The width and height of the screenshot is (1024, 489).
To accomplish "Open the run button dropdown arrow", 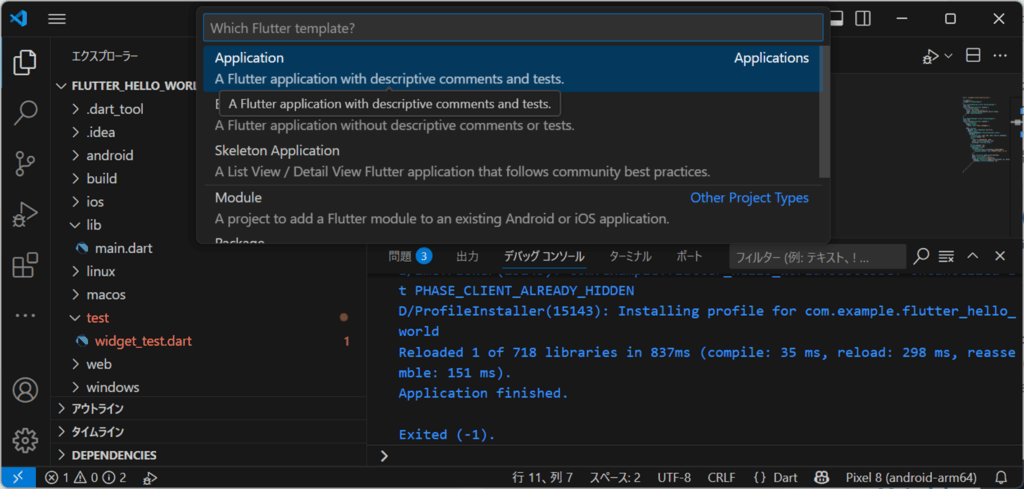I will pyautogui.click(x=948, y=57).
